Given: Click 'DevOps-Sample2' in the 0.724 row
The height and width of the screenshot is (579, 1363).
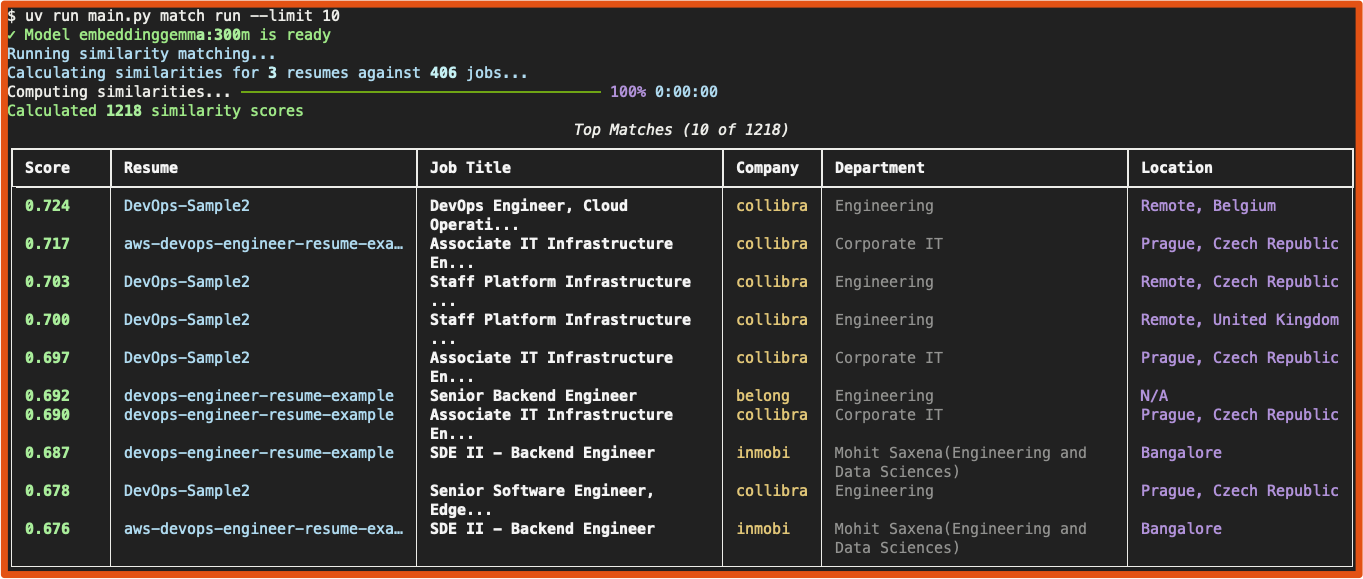Looking at the screenshot, I should [x=187, y=206].
